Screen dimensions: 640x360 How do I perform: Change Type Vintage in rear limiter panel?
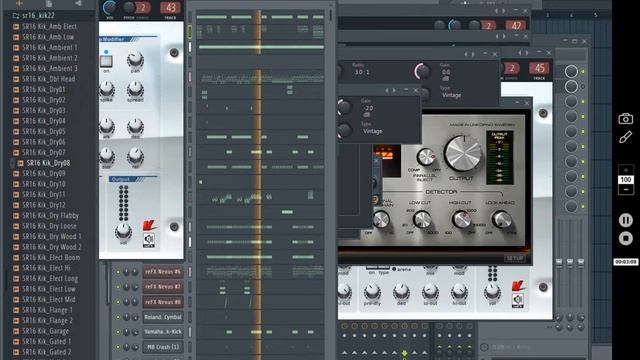click(451, 95)
